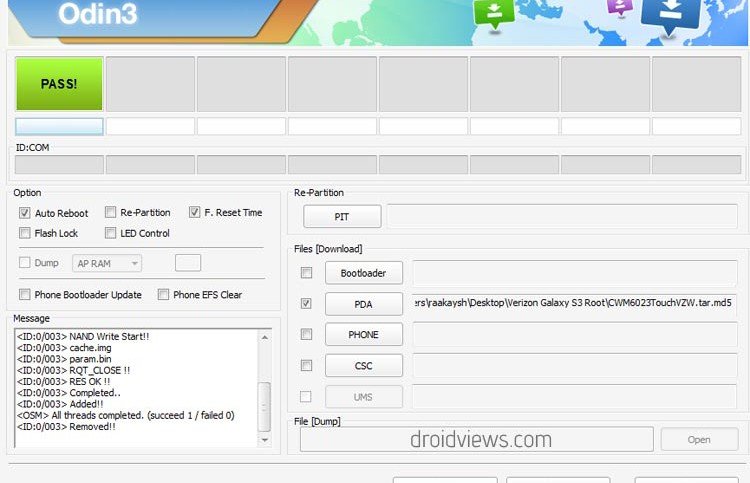The width and height of the screenshot is (750, 483).
Task: Tick the Dump checkbox
Action: pos(25,263)
